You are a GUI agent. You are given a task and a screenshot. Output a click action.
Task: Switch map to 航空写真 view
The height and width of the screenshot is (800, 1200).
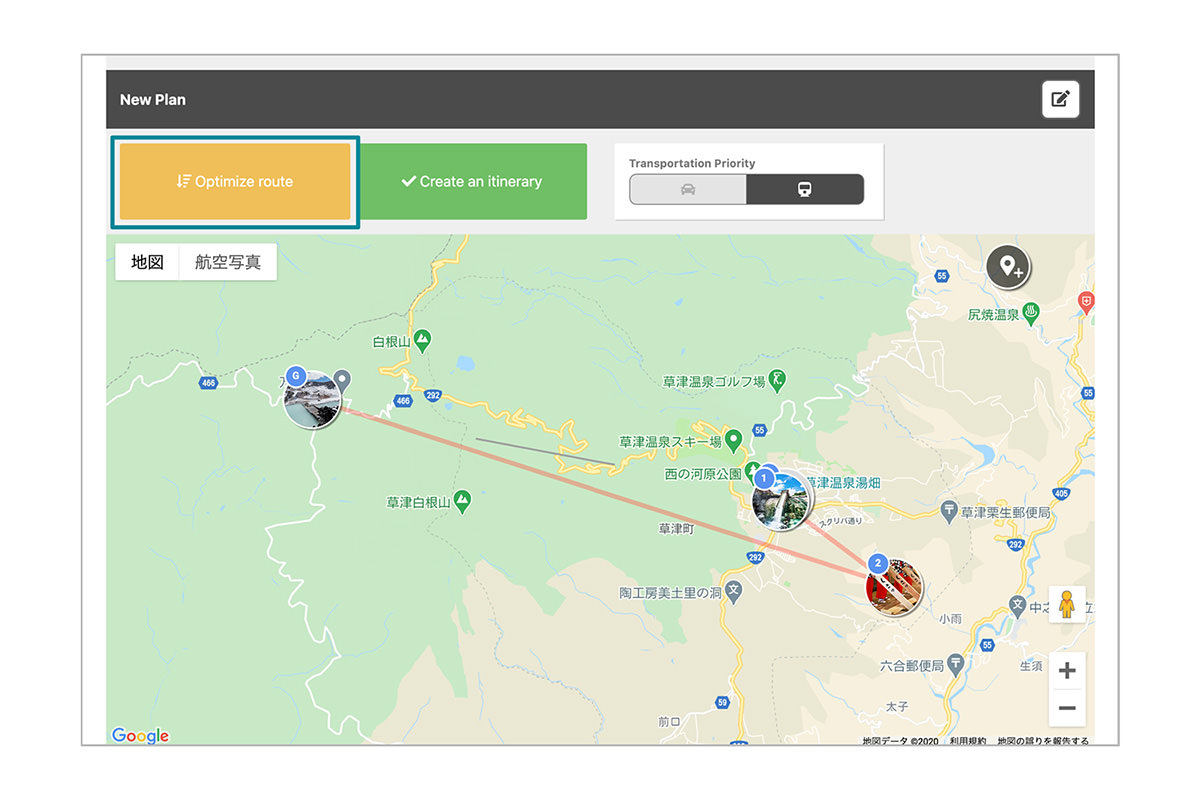[228, 262]
